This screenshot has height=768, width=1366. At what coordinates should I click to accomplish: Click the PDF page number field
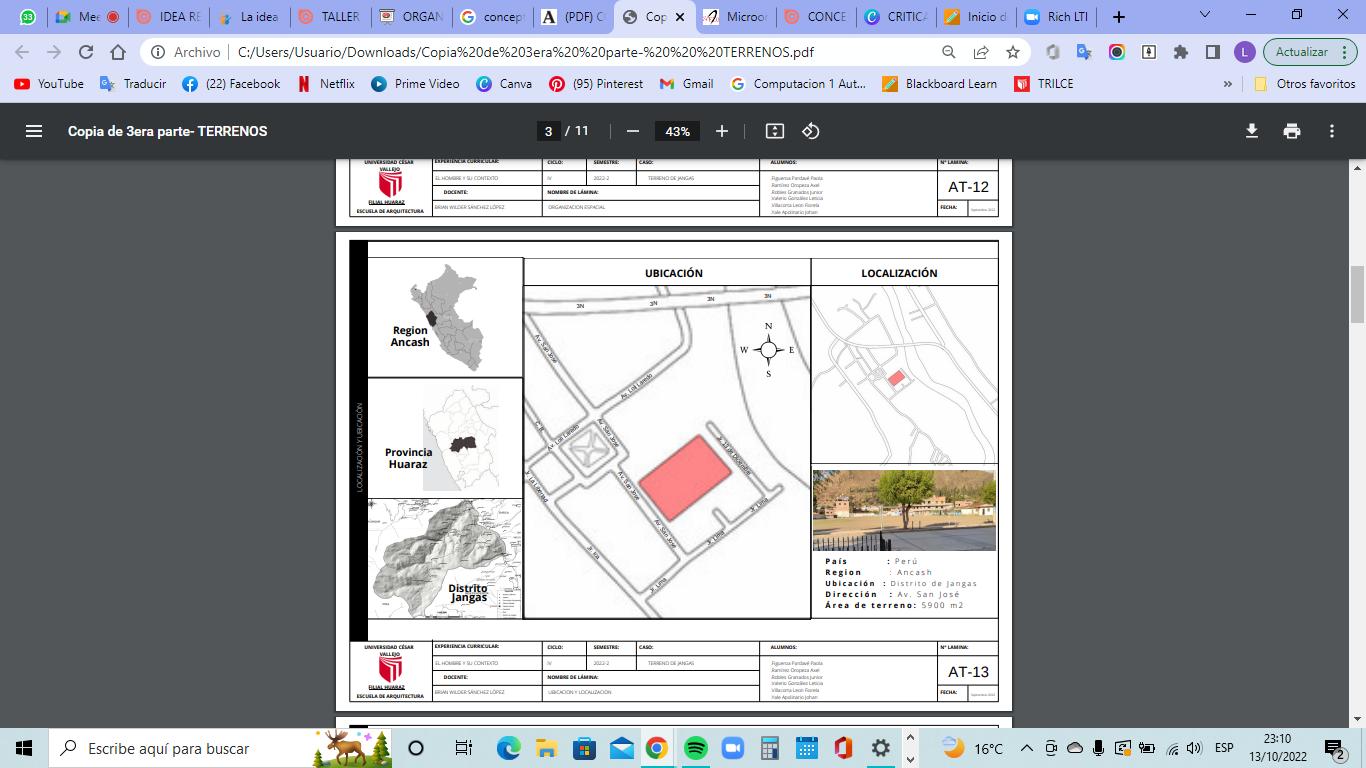point(548,131)
